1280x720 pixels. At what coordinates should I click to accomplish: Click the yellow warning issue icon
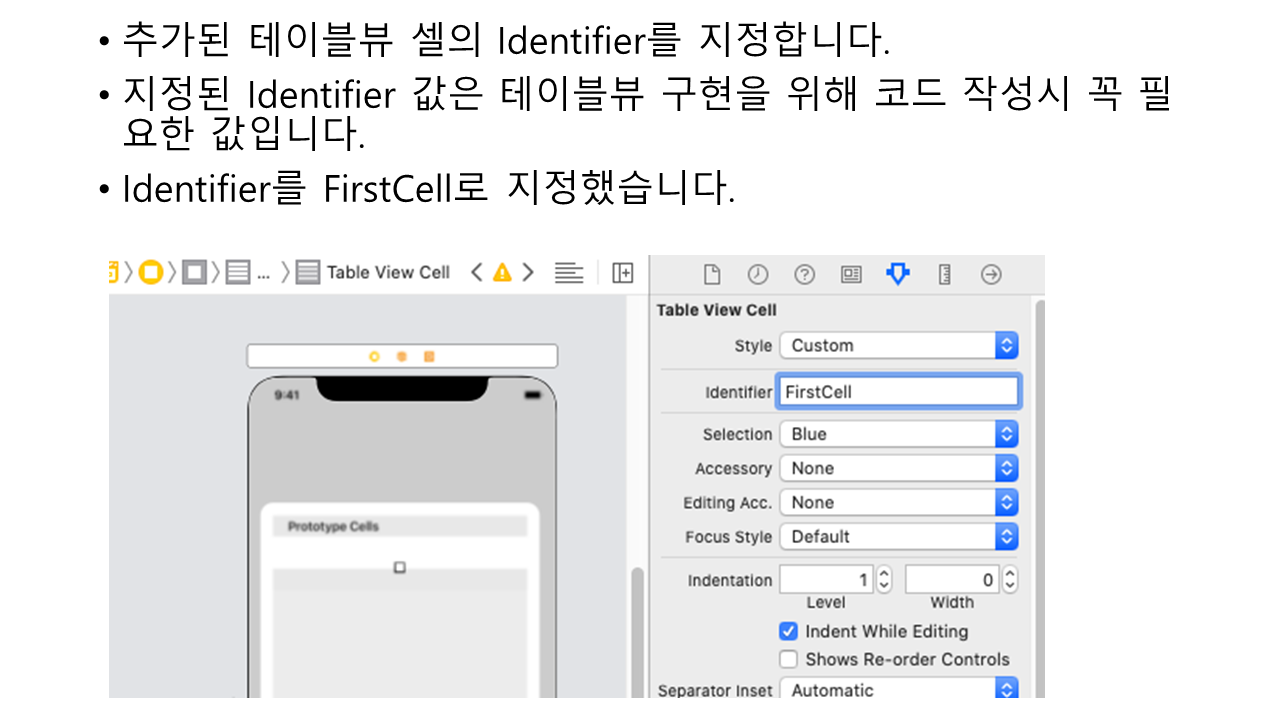[x=502, y=272]
